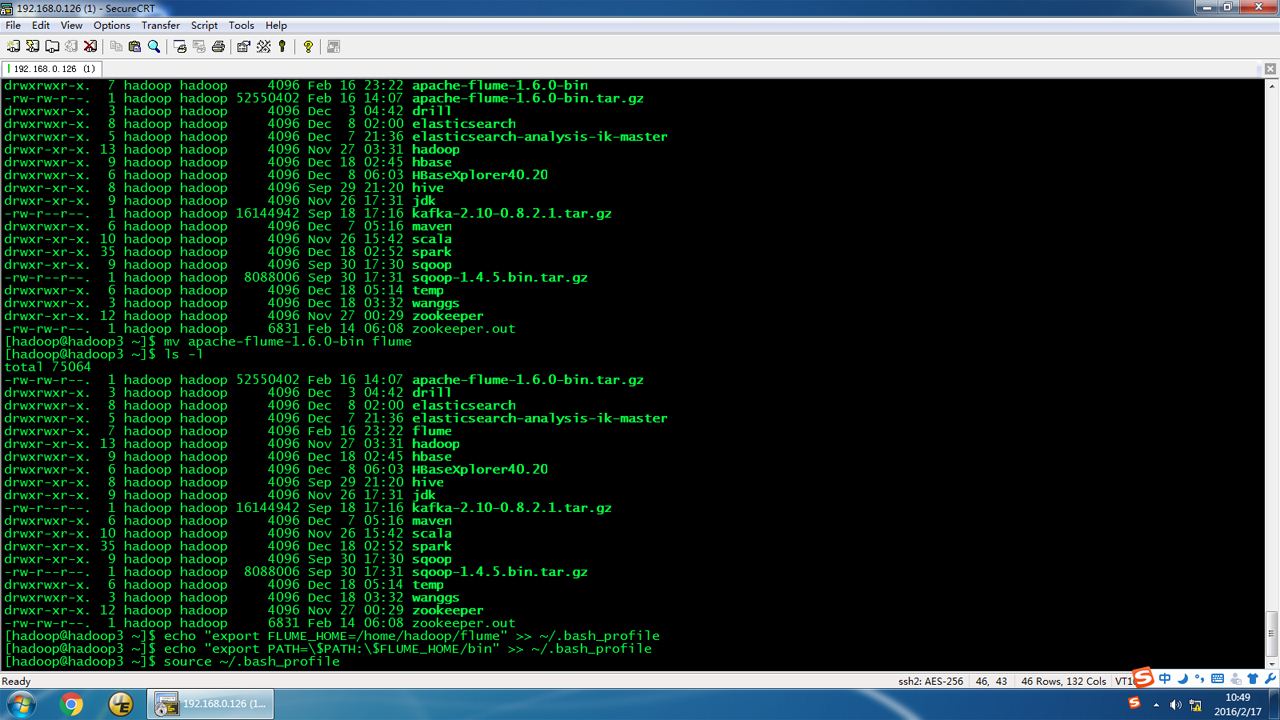This screenshot has height=720, width=1280.
Task: Open the Options menu
Action: tap(112, 25)
